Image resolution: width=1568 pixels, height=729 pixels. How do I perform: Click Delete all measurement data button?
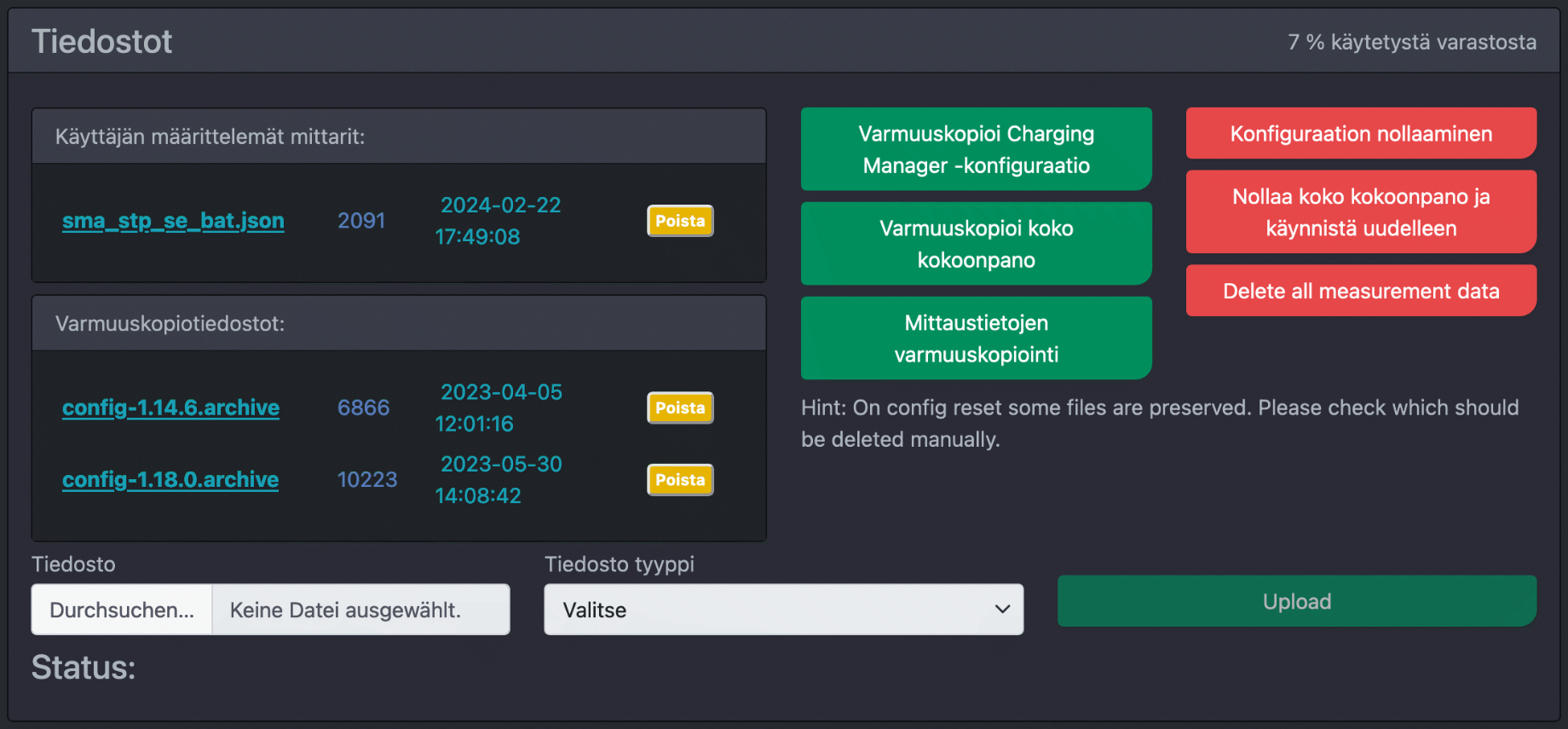coord(1360,291)
